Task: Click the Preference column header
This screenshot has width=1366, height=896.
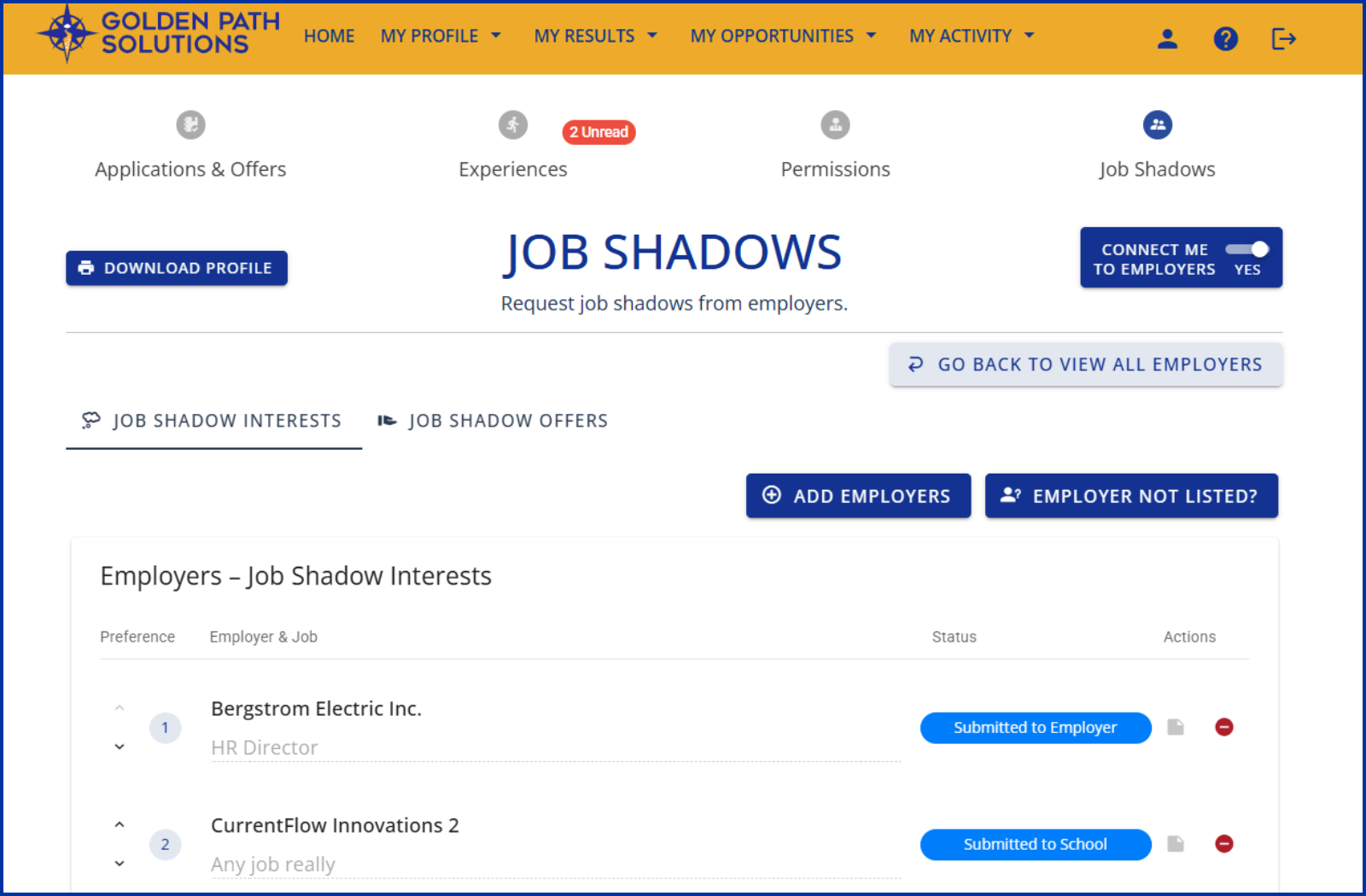Action: [137, 637]
